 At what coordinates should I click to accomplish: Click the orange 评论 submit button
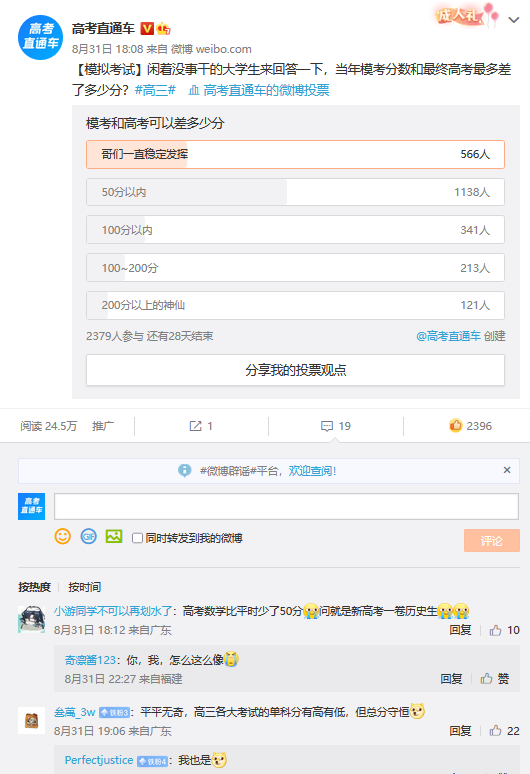tap(492, 541)
